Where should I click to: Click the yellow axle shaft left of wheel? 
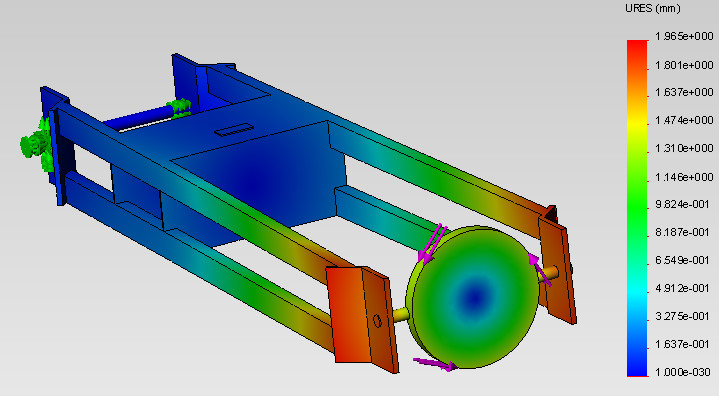coord(400,314)
